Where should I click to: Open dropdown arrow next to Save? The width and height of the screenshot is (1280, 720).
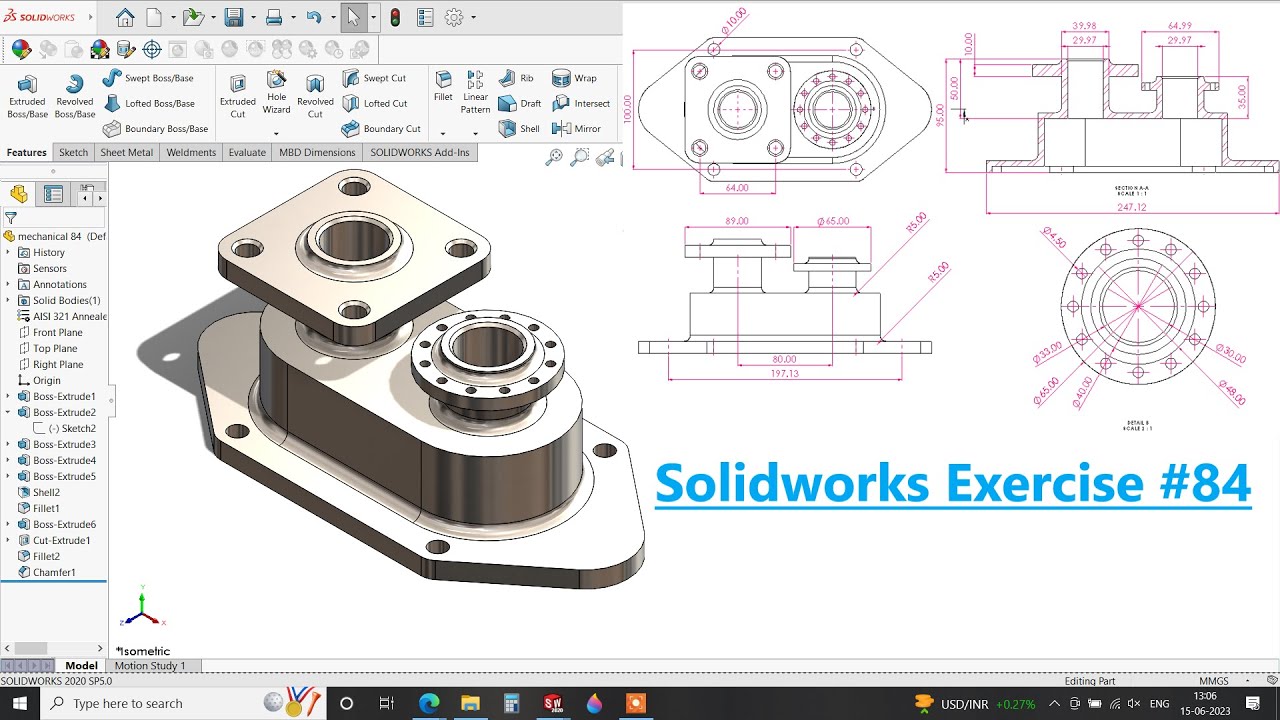click(253, 17)
